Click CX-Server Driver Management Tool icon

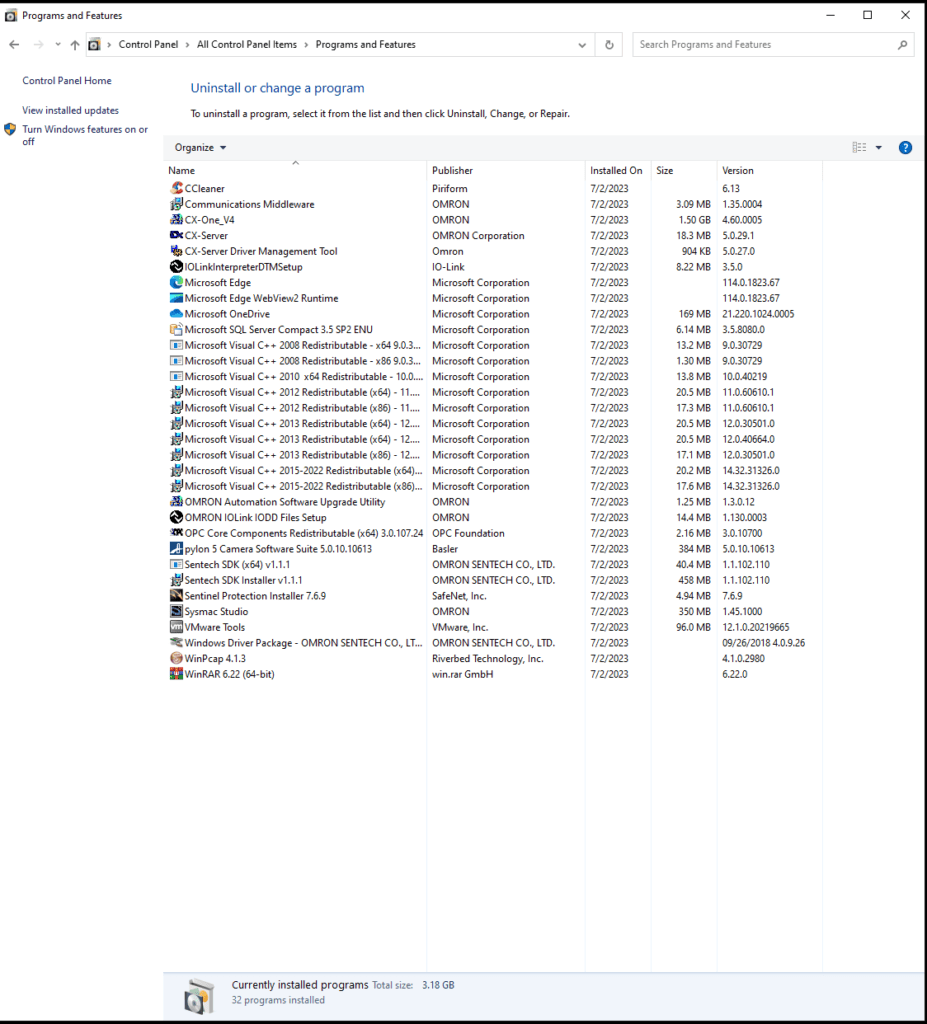(x=176, y=251)
